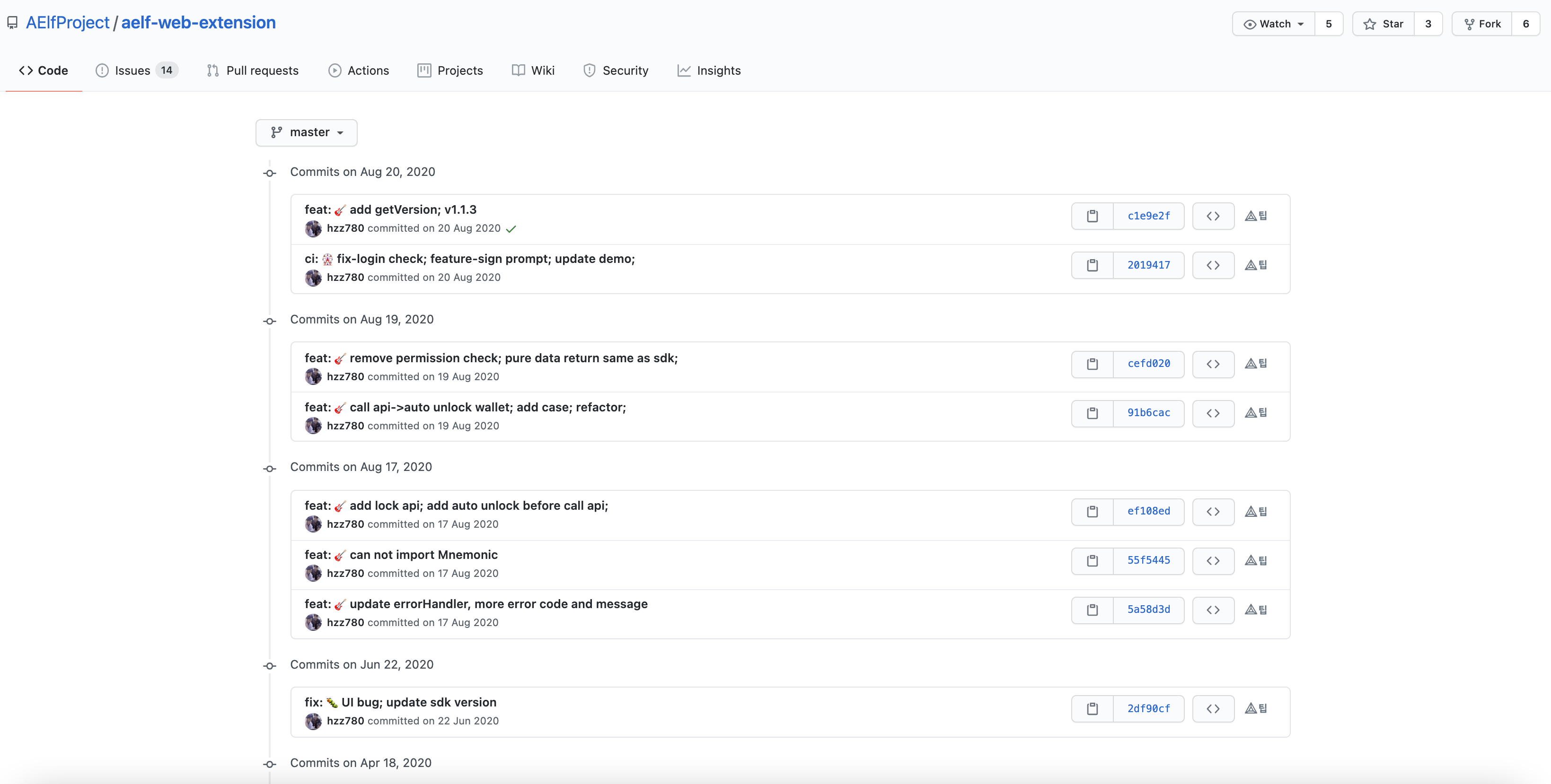Open 'fix-login check; feature-sign prompt' commit message

pos(470,259)
